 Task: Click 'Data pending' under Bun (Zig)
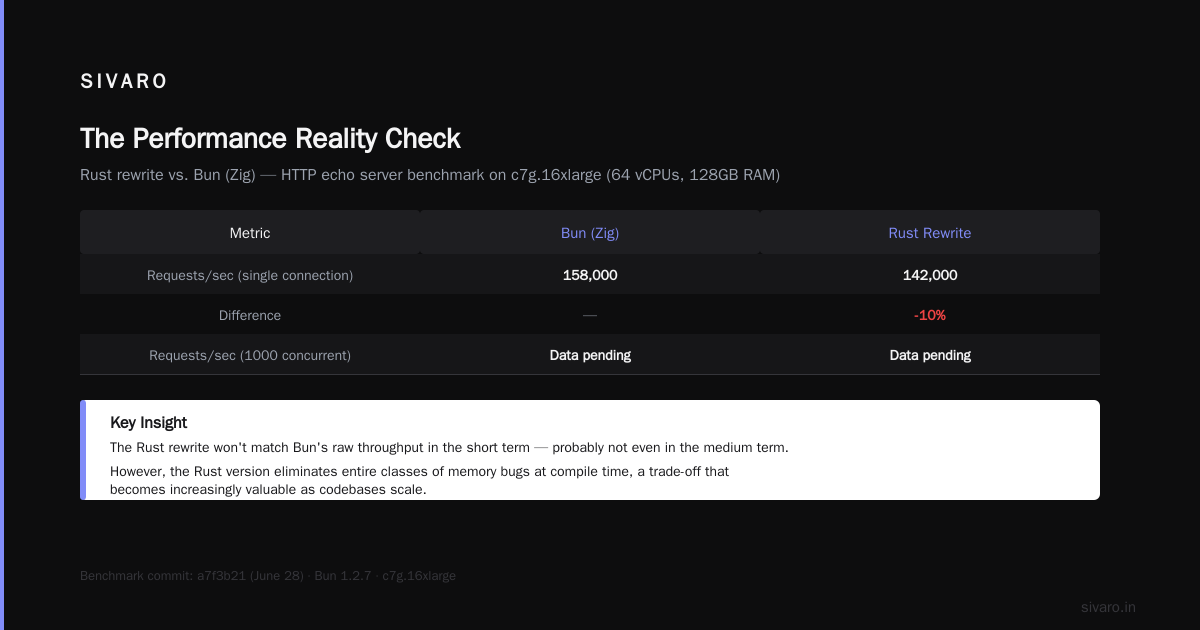click(590, 355)
